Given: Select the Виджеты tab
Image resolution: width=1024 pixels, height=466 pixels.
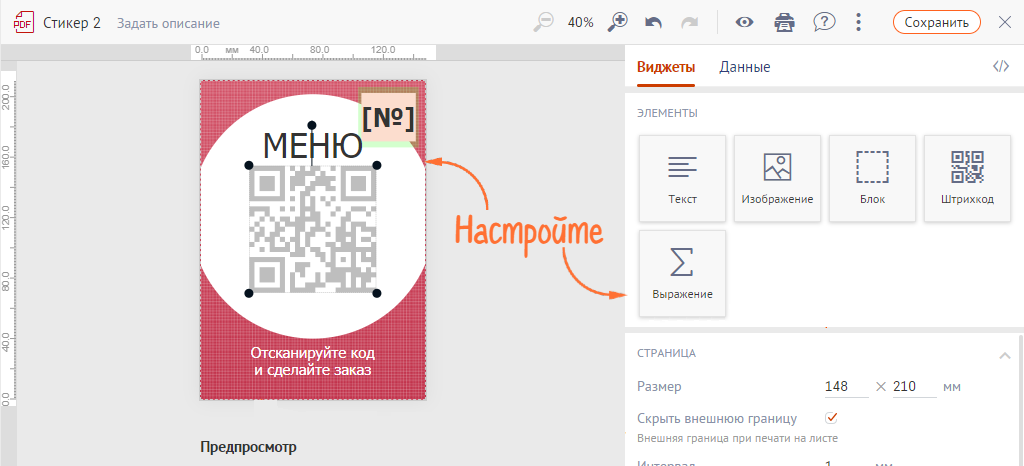Looking at the screenshot, I should (x=666, y=67).
